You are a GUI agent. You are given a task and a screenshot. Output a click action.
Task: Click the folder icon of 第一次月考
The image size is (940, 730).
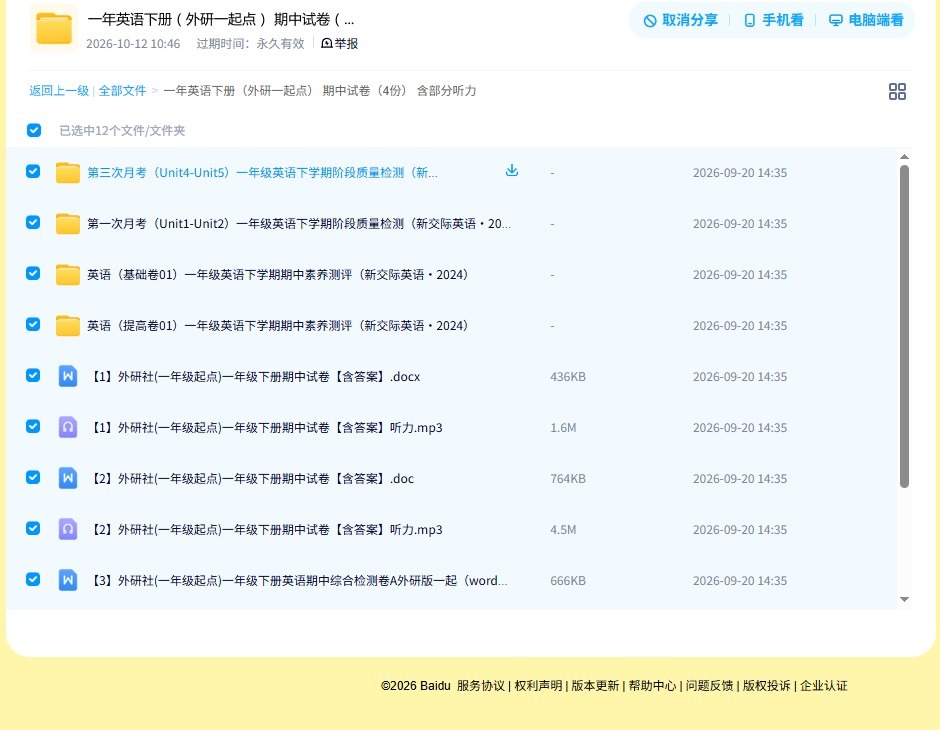(68, 224)
